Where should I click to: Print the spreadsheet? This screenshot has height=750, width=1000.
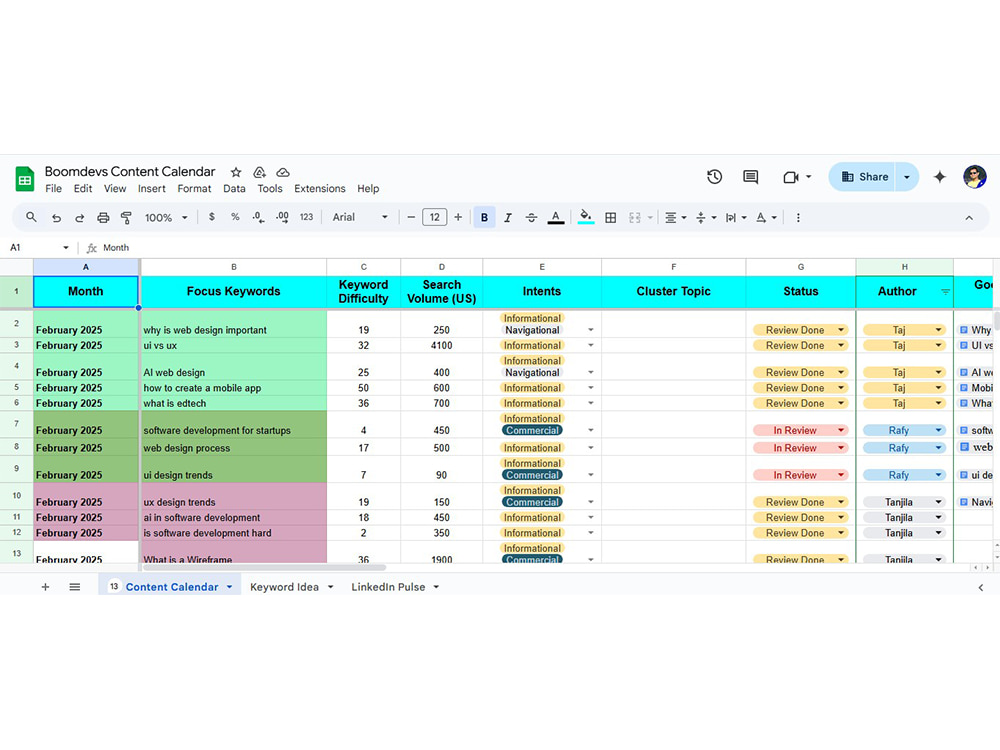click(103, 218)
